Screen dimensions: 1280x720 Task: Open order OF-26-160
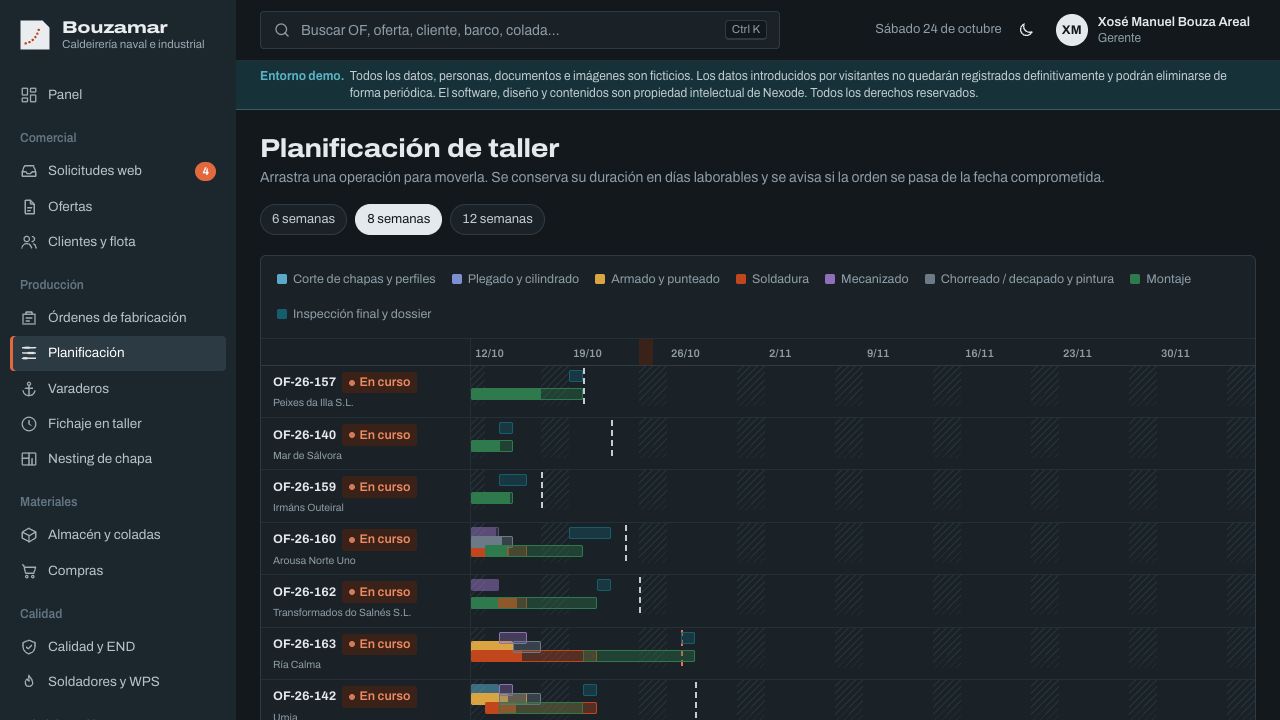pyautogui.click(x=304, y=539)
